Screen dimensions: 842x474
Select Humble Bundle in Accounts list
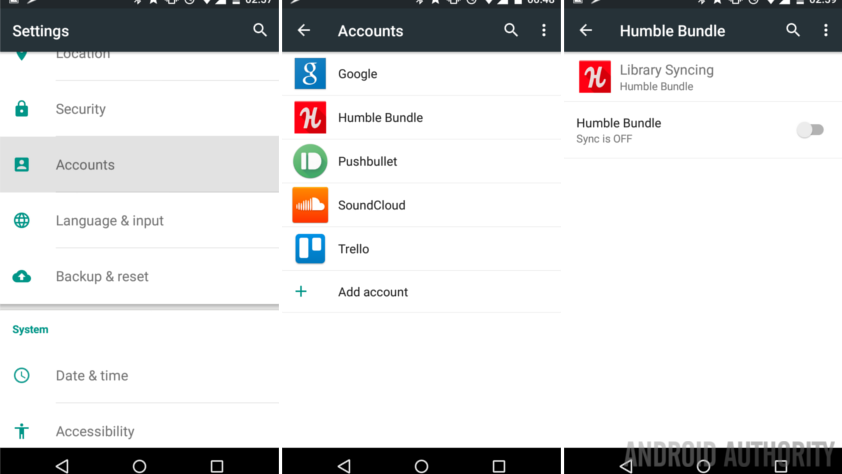[x=422, y=117]
